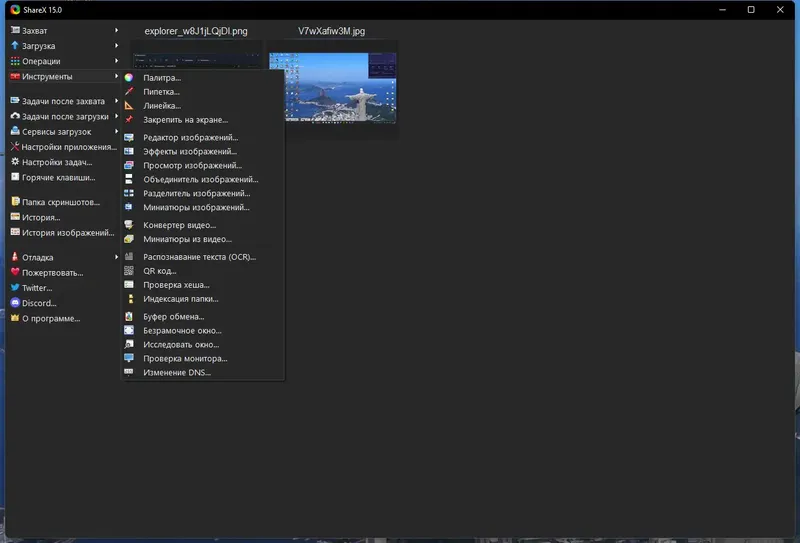
Task: Open Папка скриншотов...
Action: 64,202
